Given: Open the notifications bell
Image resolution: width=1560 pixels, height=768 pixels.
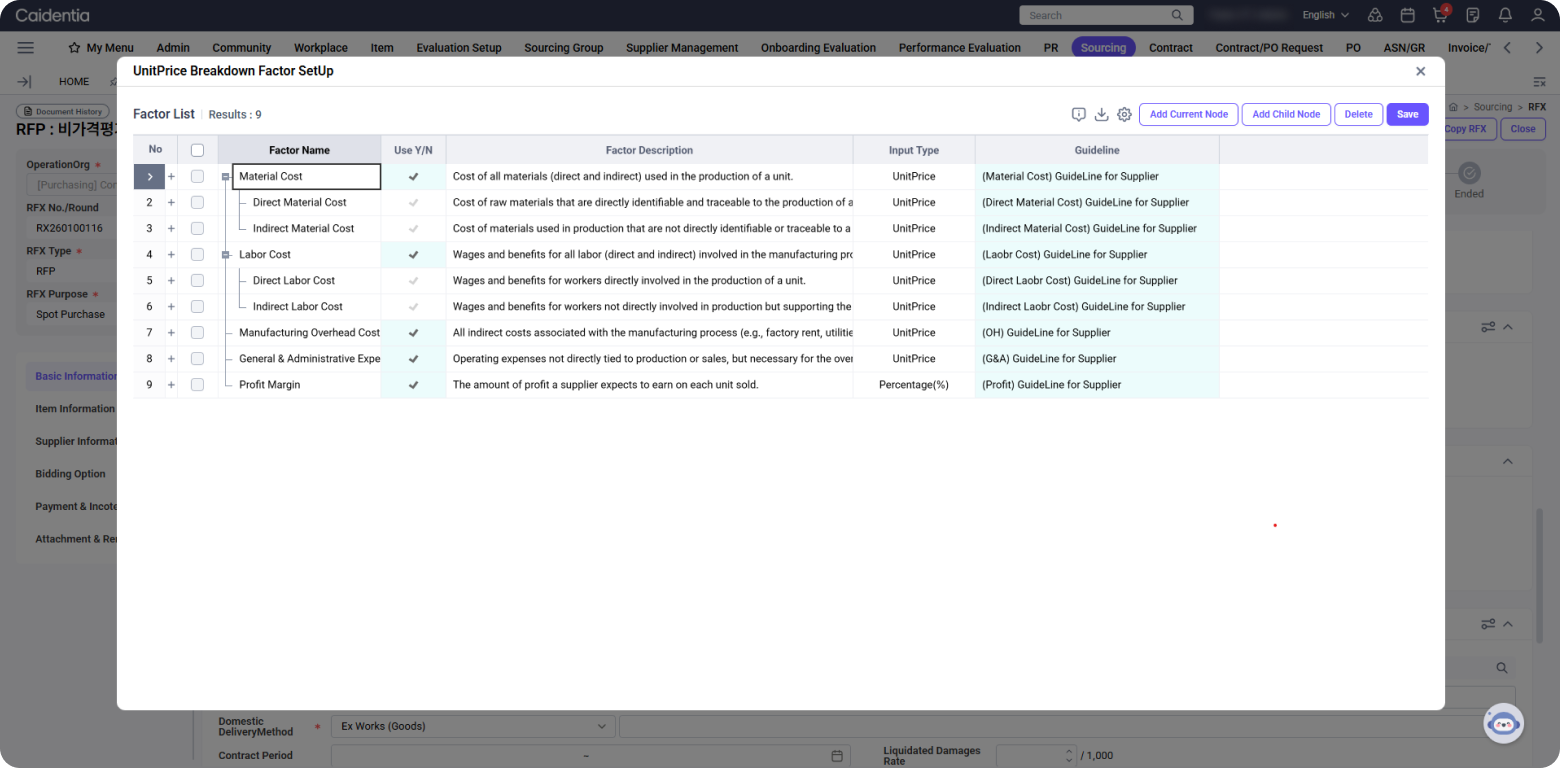Looking at the screenshot, I should pyautogui.click(x=1505, y=15).
